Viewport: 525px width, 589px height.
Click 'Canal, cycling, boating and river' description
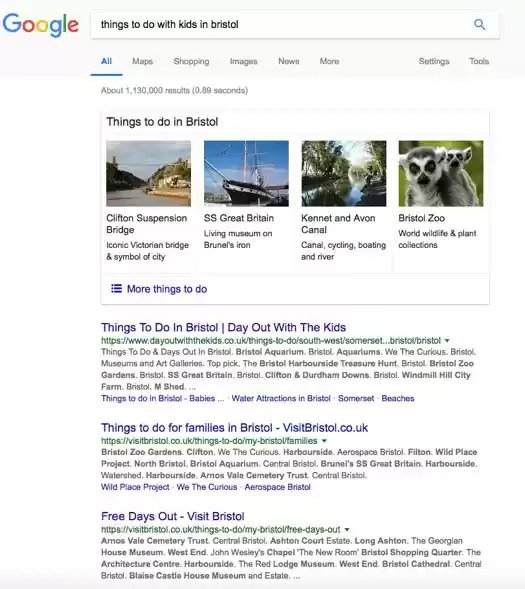pos(343,251)
